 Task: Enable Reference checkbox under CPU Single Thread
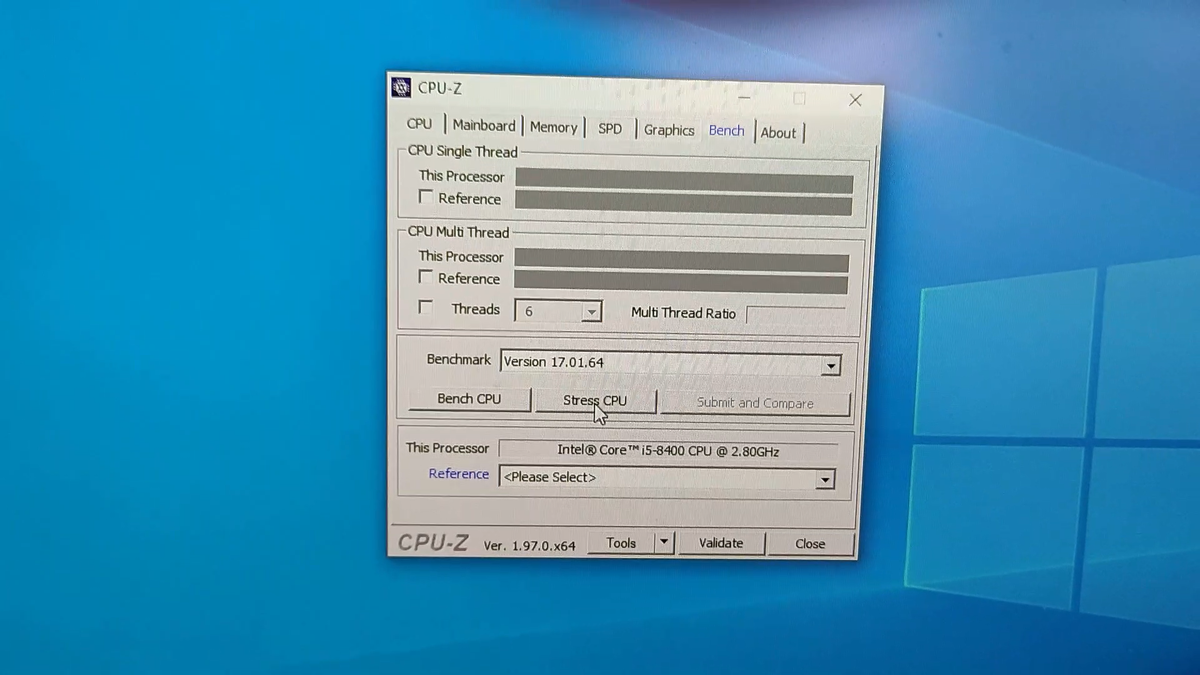pos(426,197)
